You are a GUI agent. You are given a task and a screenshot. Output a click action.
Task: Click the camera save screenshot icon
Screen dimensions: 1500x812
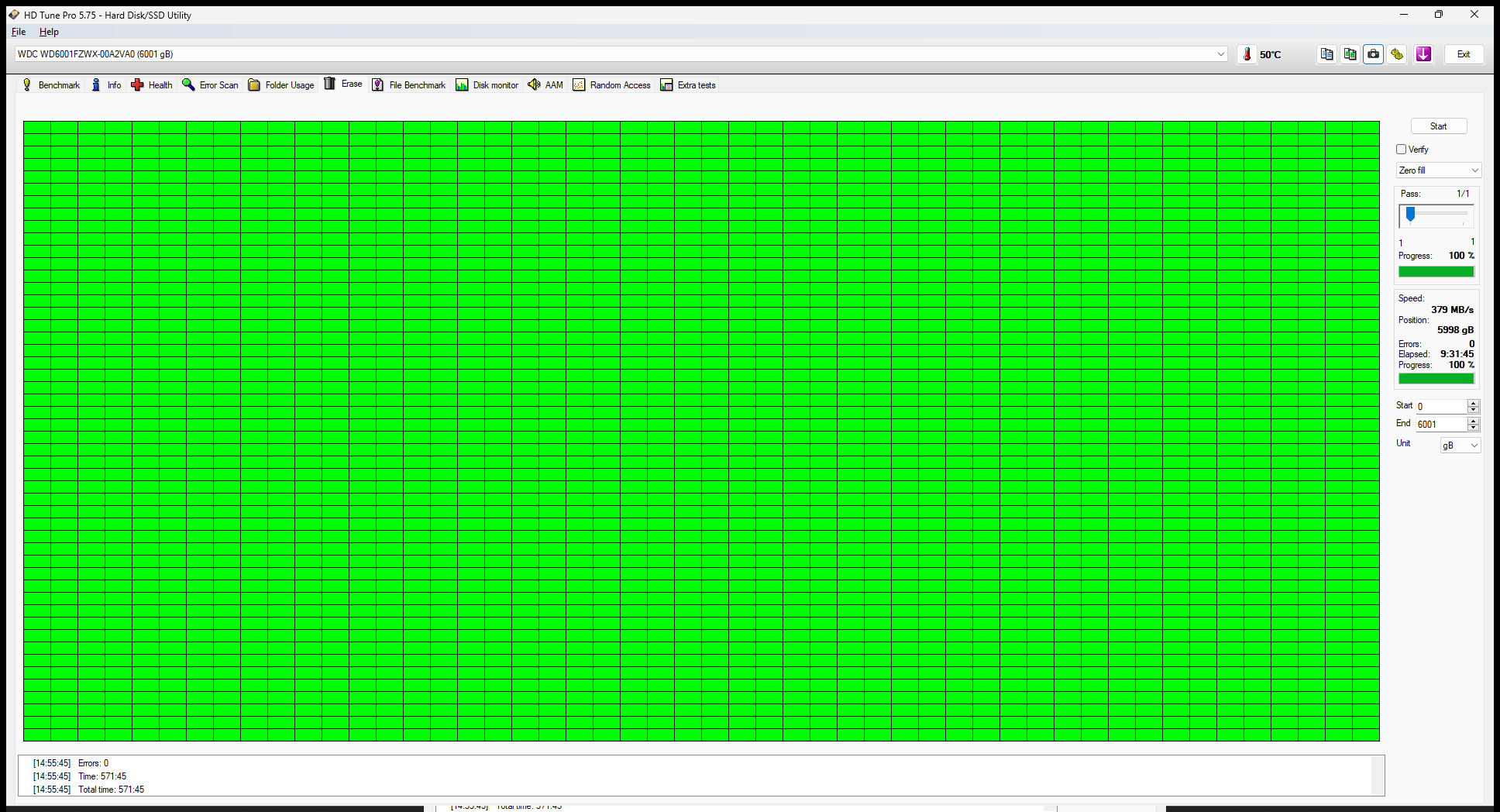point(1373,54)
